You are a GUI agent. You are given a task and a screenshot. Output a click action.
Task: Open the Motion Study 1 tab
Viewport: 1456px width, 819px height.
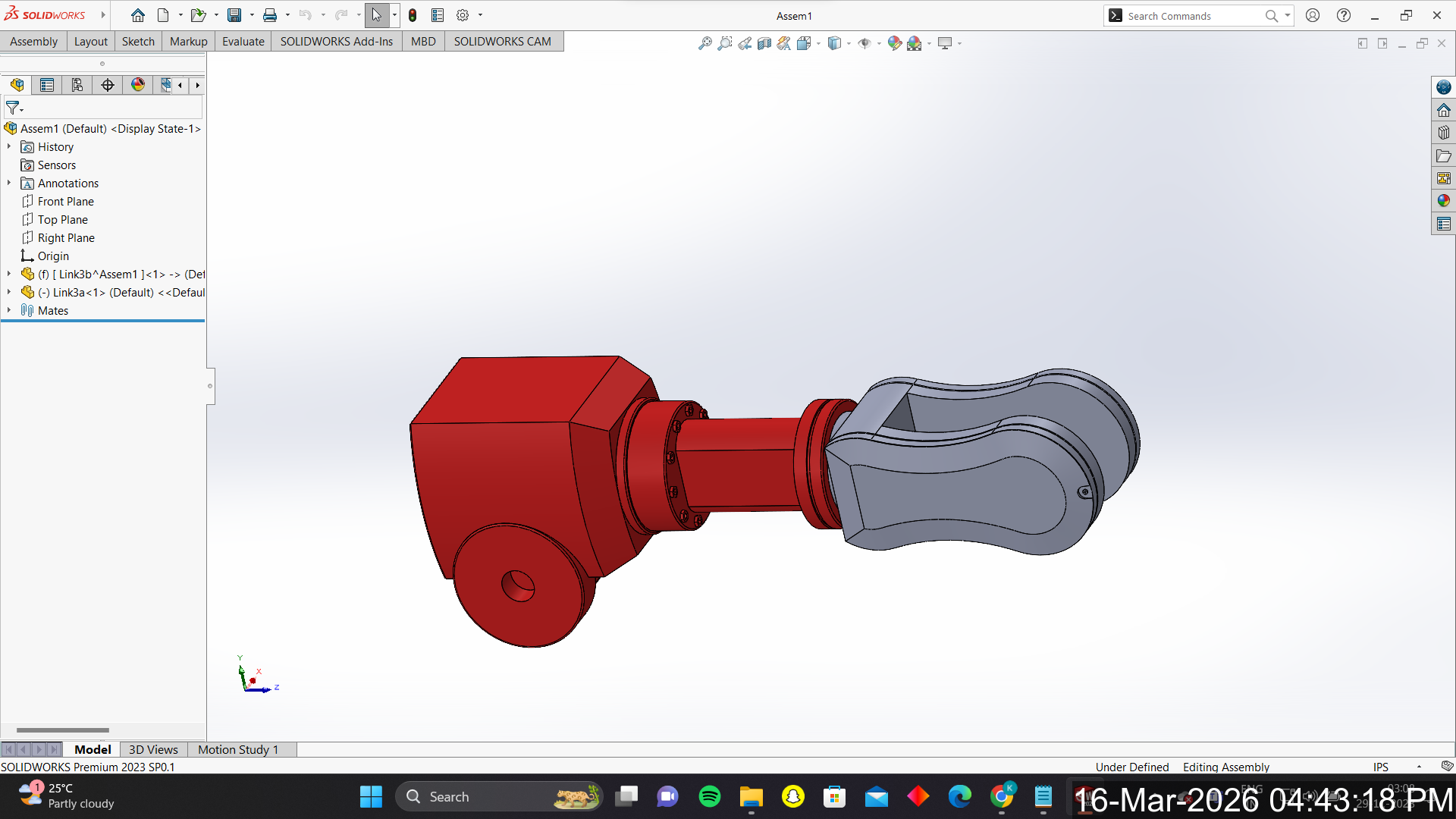[238, 749]
